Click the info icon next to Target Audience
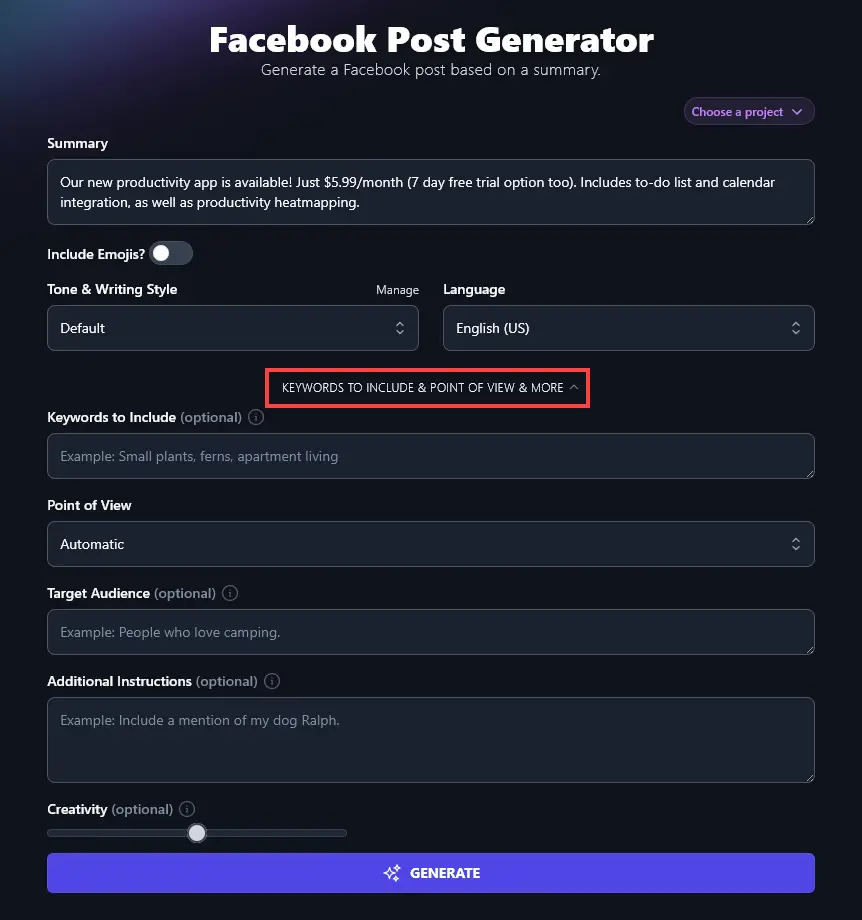The image size is (862, 920). 230,593
